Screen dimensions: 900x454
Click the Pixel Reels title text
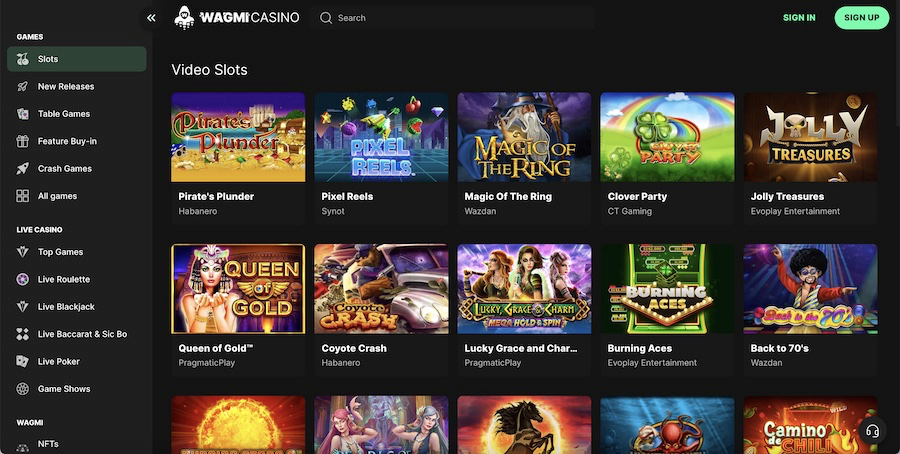pyautogui.click(x=347, y=196)
